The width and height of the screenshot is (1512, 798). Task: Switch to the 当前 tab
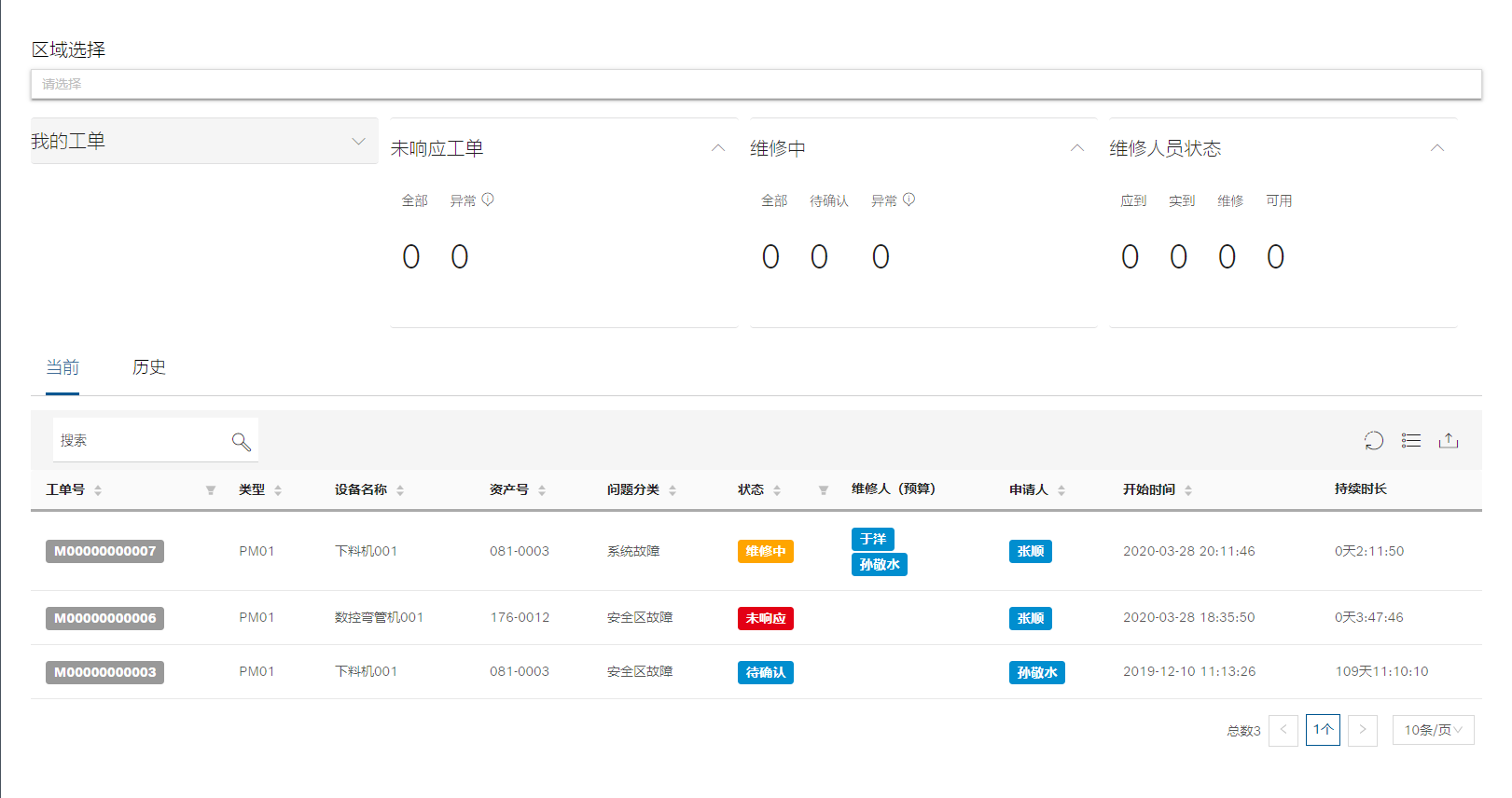click(62, 367)
